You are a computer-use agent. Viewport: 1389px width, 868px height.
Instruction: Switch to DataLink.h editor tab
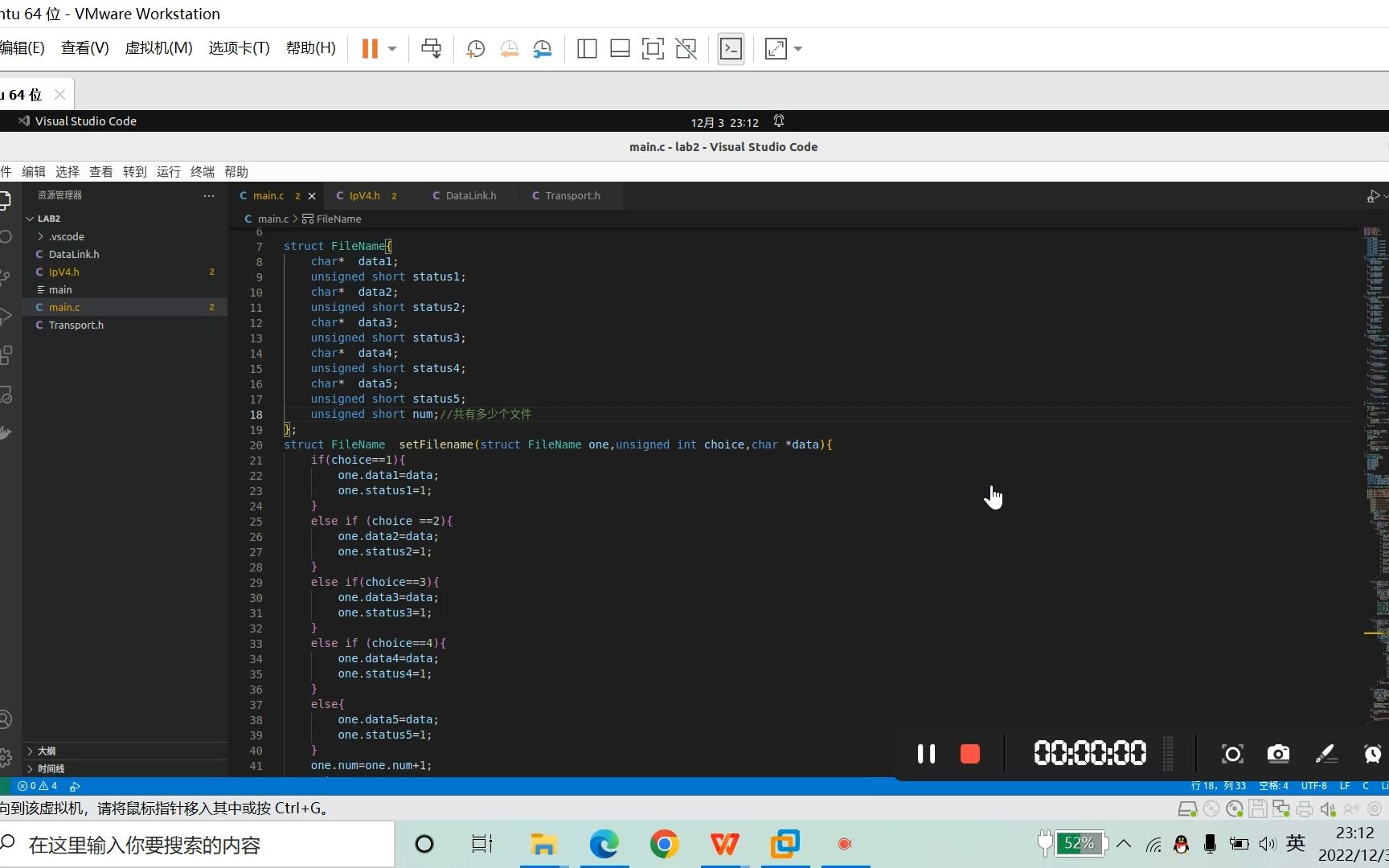(471, 196)
